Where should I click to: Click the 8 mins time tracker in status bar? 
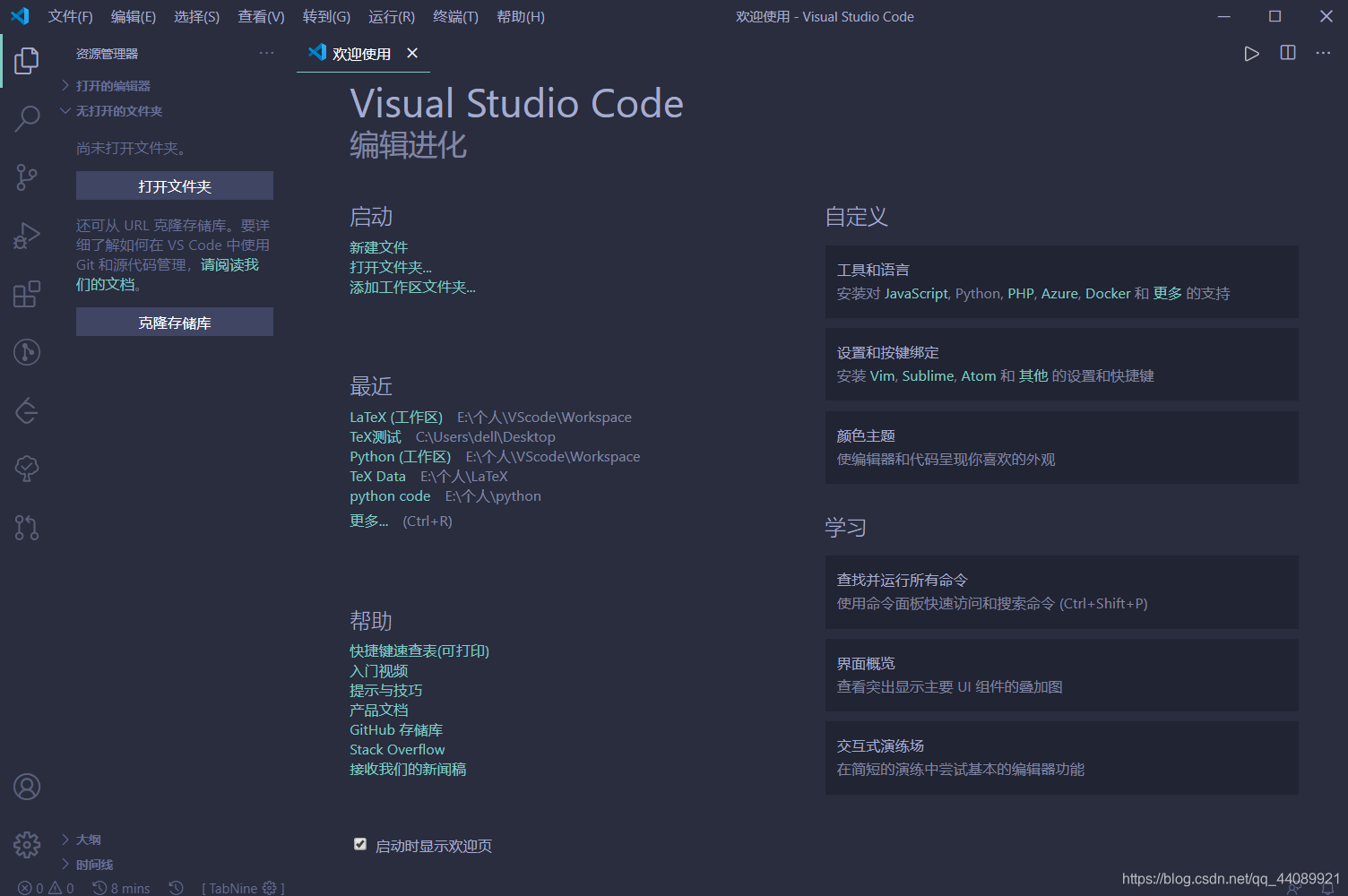121,888
